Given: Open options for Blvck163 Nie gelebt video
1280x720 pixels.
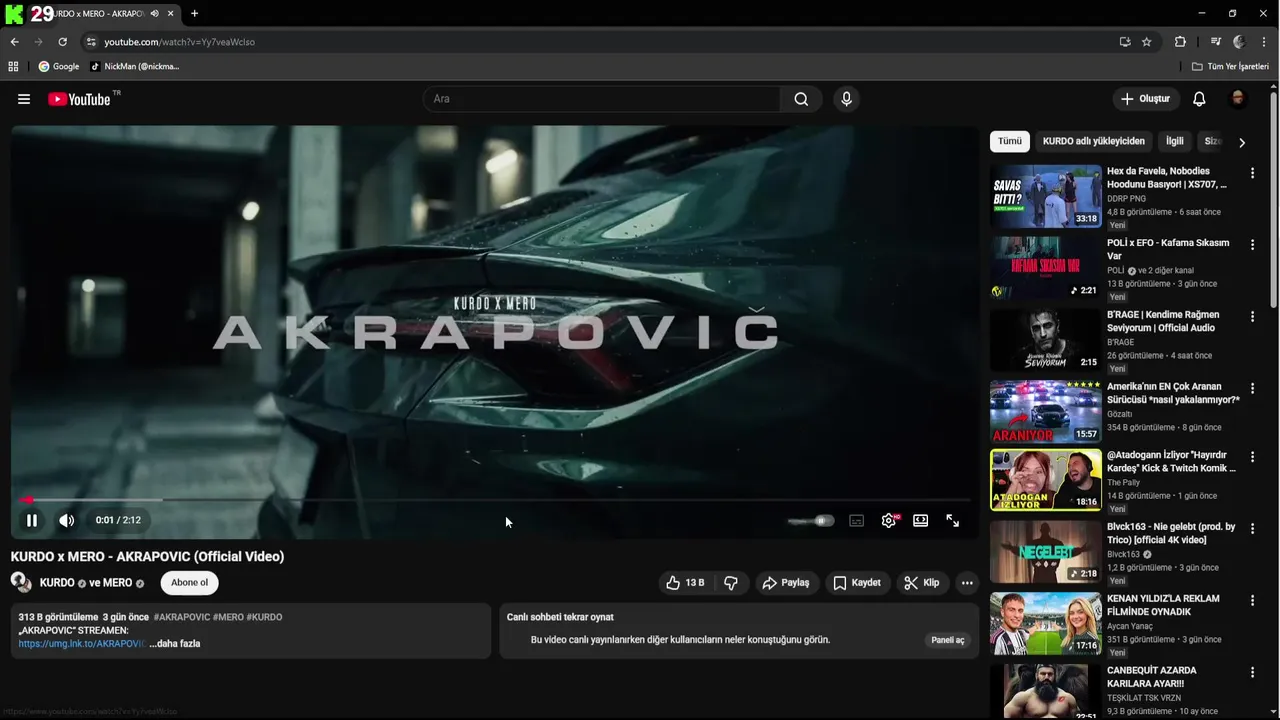Looking at the screenshot, I should pyautogui.click(x=1252, y=529).
